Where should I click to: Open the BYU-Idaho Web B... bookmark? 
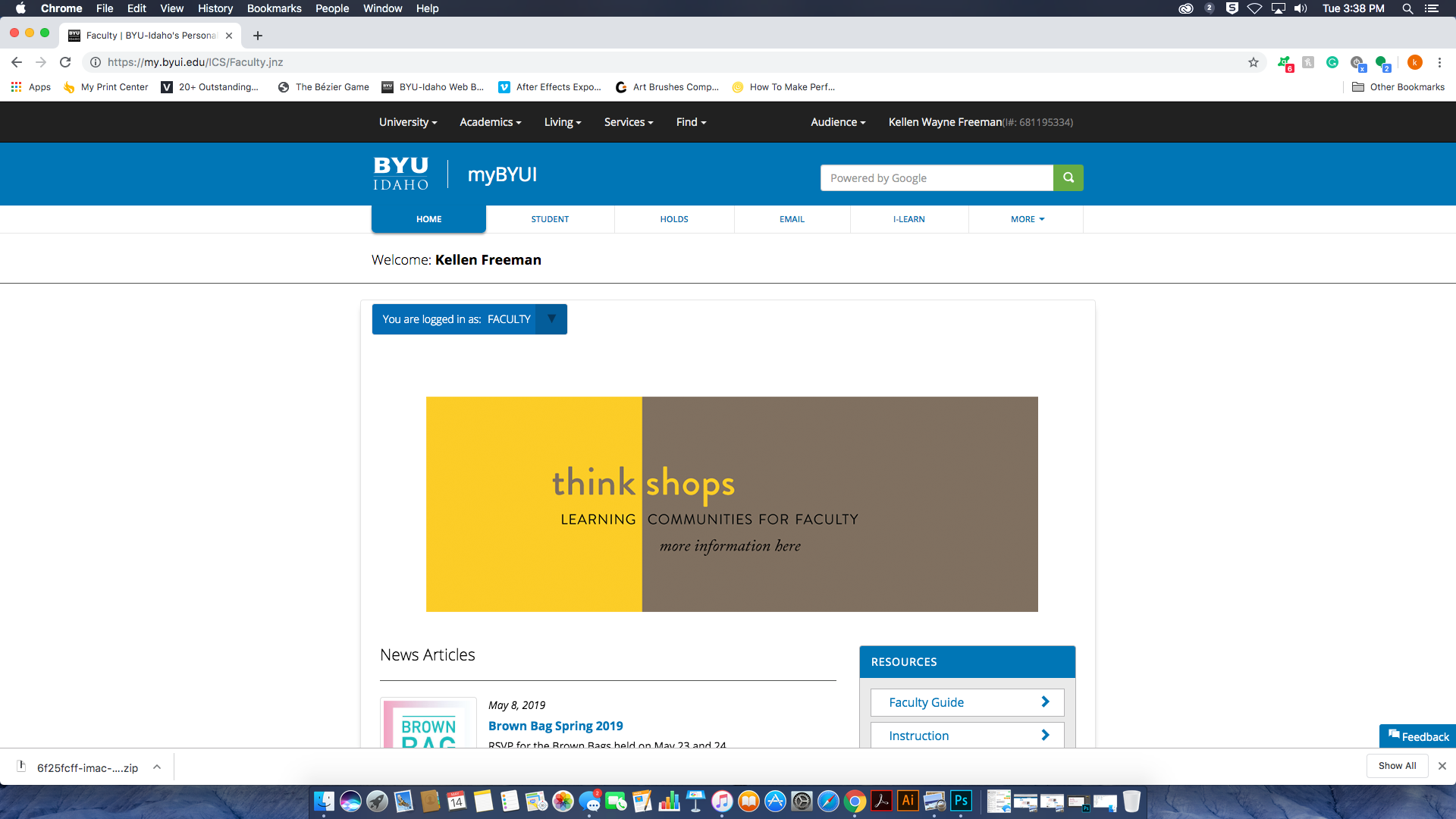coord(432,87)
